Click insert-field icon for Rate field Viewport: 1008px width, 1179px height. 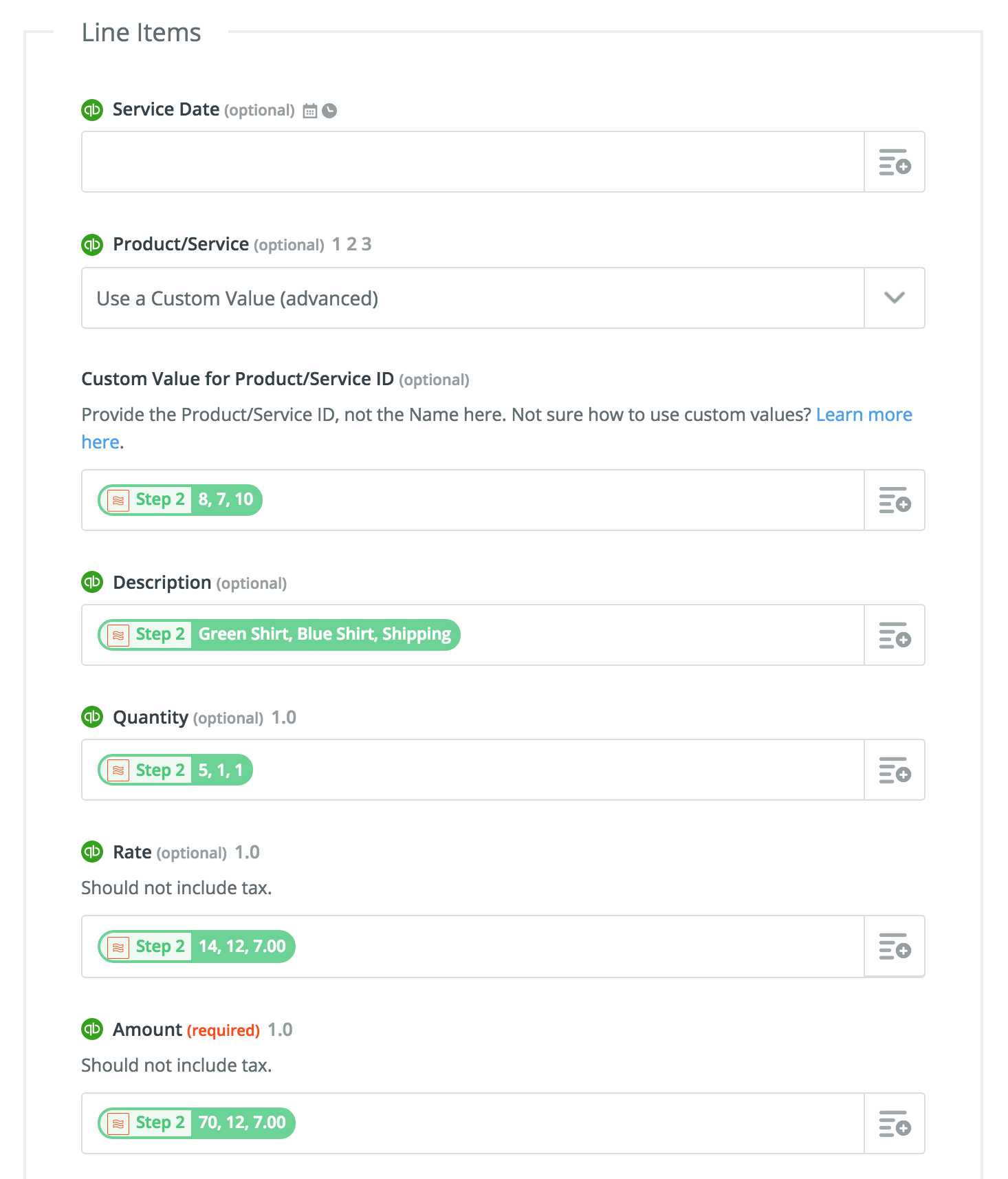click(895, 947)
